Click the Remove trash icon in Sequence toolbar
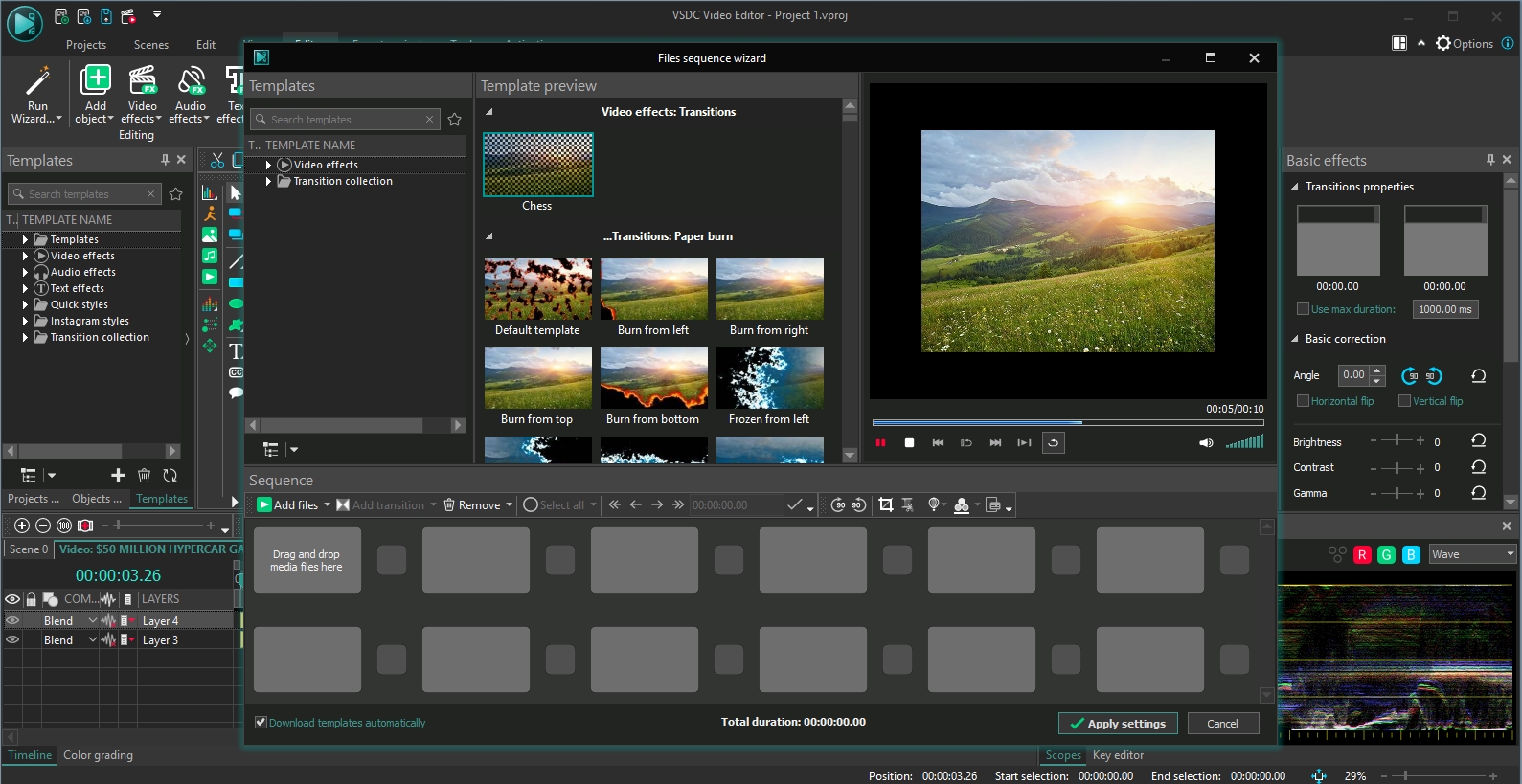 (449, 505)
